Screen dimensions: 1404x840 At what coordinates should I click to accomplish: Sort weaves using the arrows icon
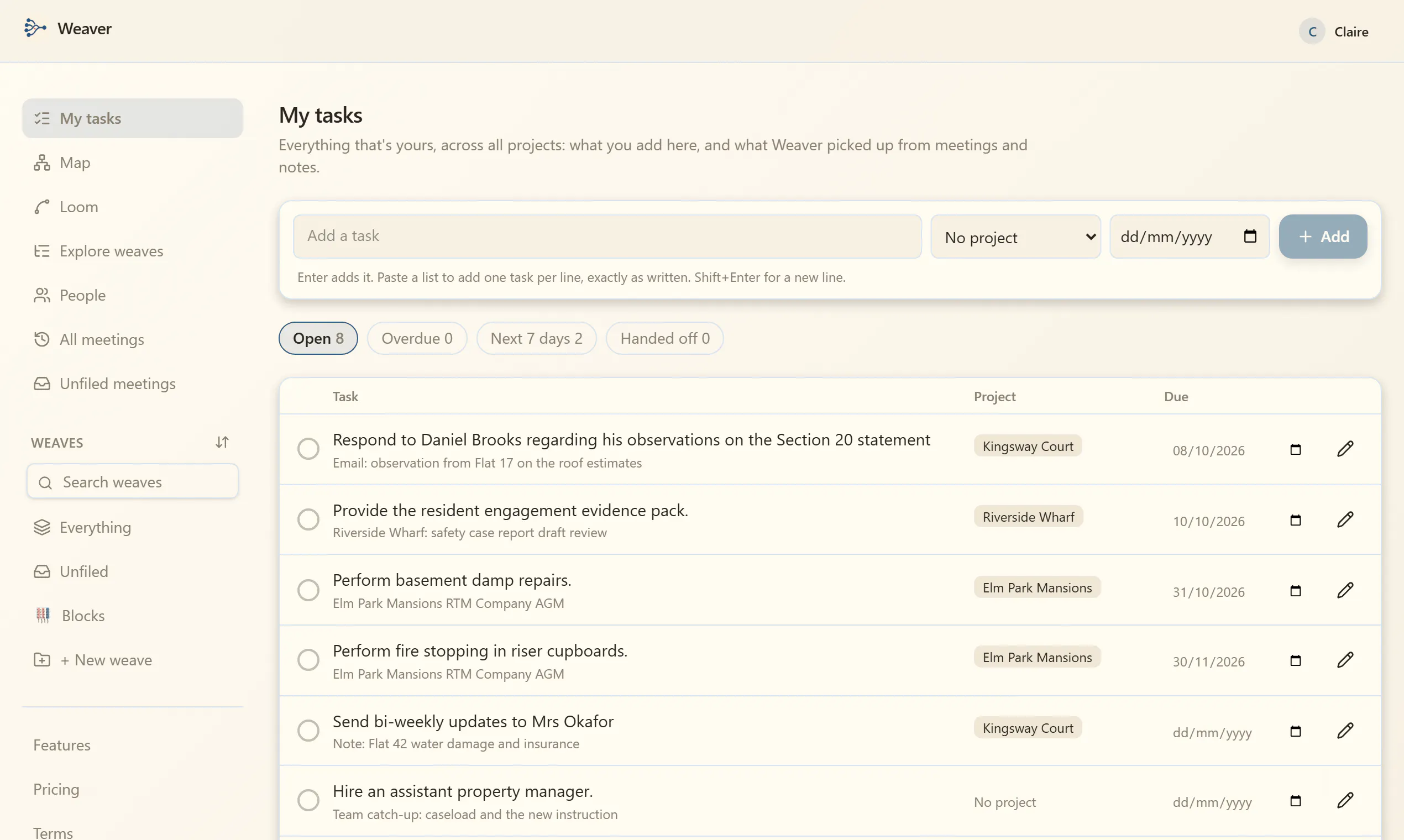point(222,442)
